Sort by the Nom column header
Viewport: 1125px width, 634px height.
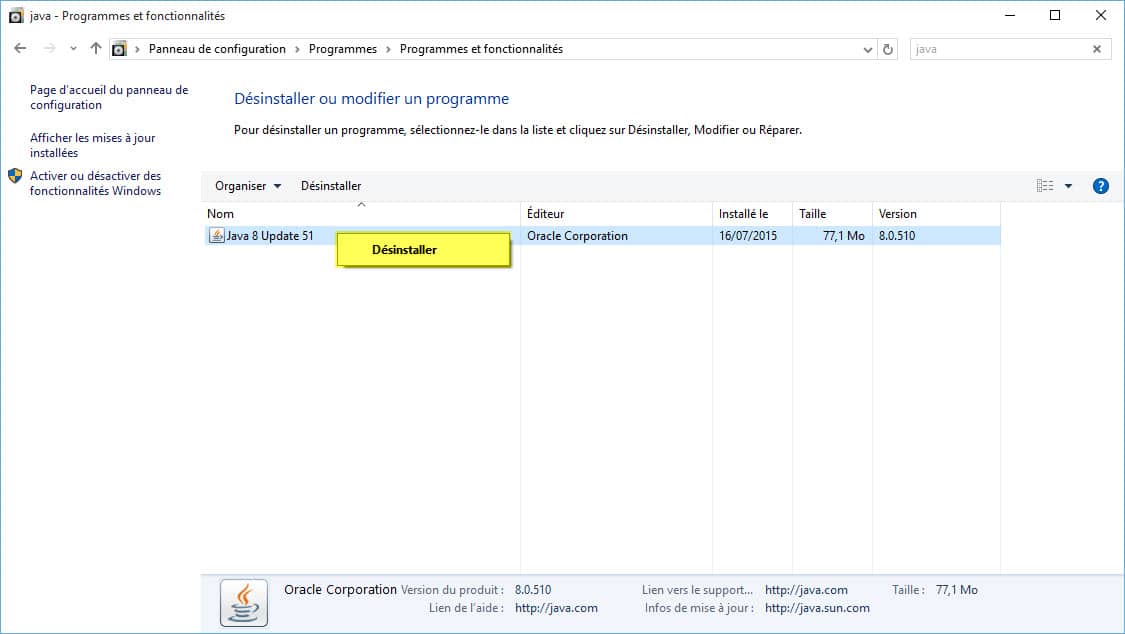tap(361, 214)
